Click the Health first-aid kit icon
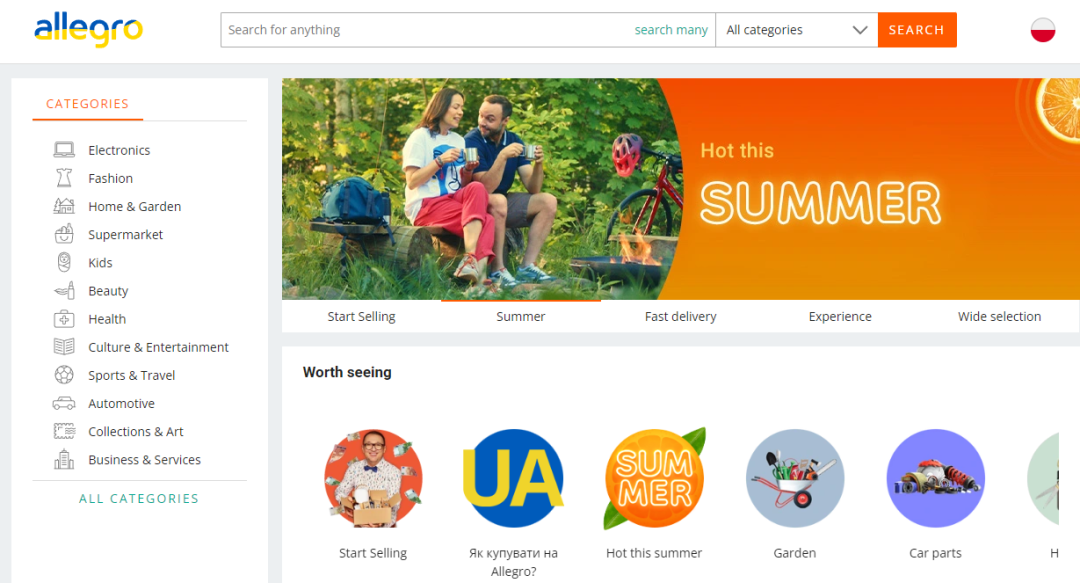This screenshot has height=583, width=1080. coord(64,319)
